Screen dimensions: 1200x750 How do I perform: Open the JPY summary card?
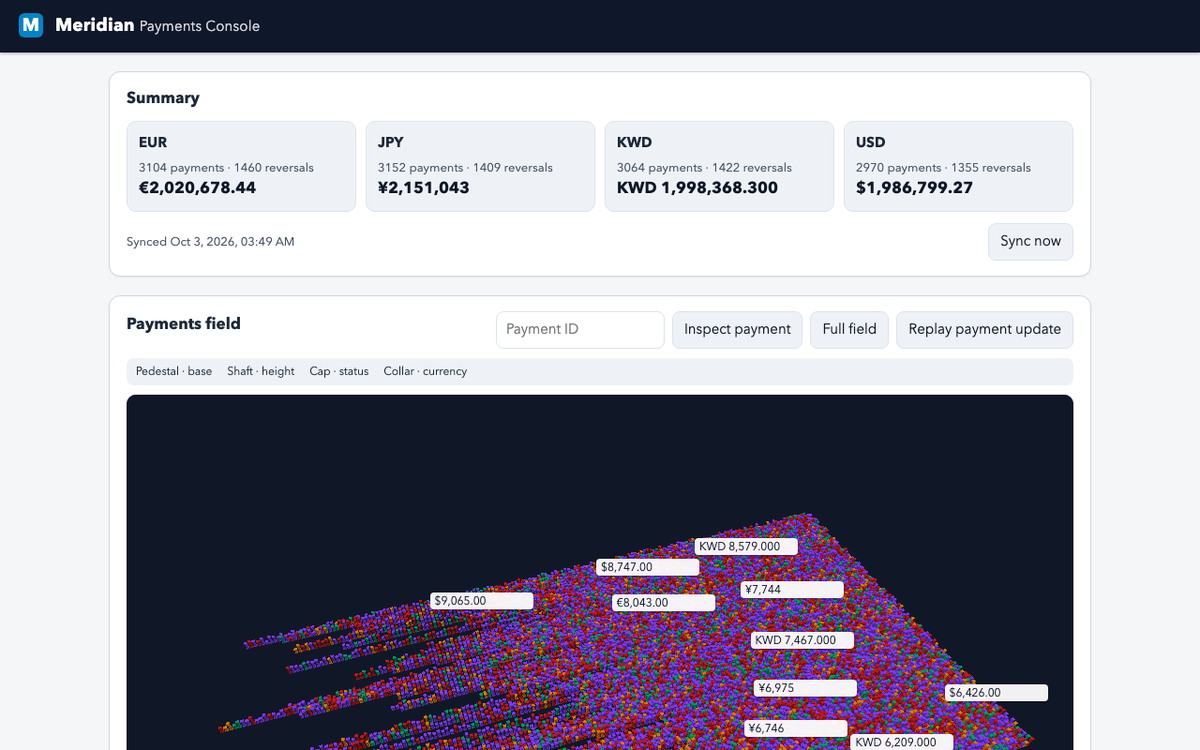(480, 167)
